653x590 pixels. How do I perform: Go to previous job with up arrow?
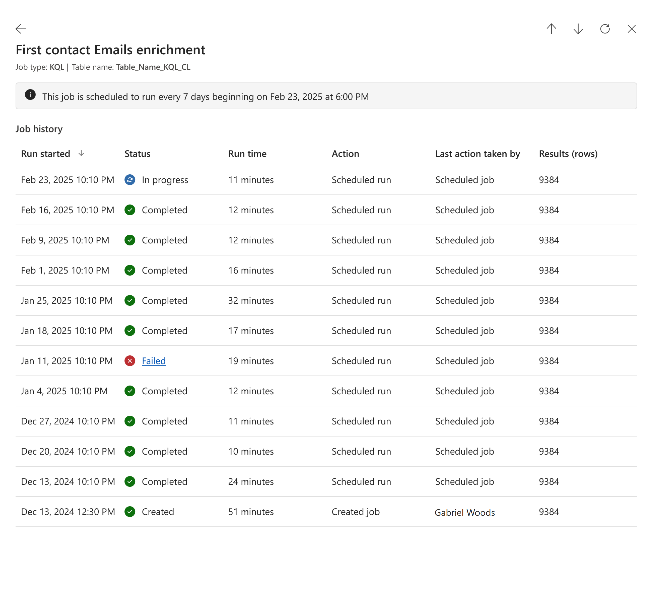[x=551, y=29]
